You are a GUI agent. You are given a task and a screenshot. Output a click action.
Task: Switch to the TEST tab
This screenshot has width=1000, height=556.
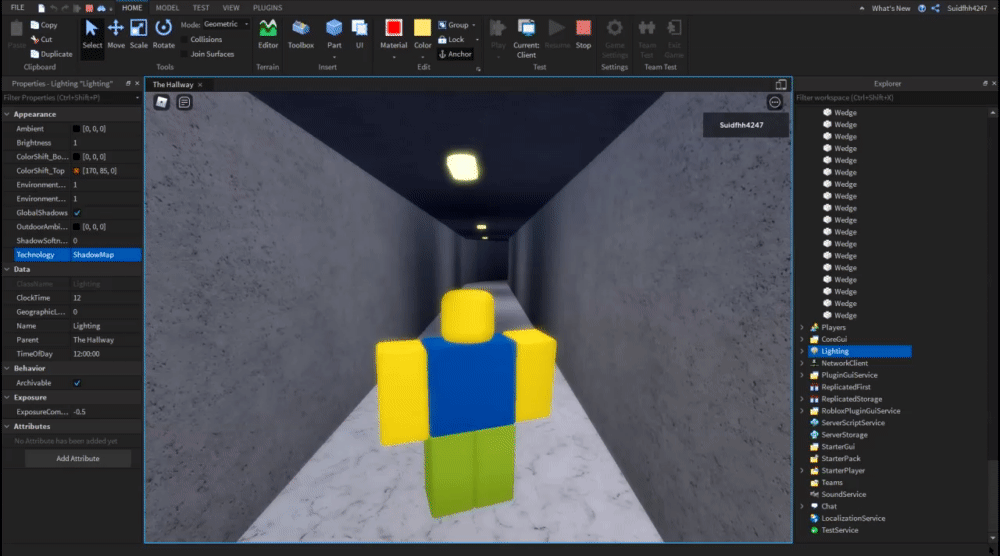click(201, 8)
